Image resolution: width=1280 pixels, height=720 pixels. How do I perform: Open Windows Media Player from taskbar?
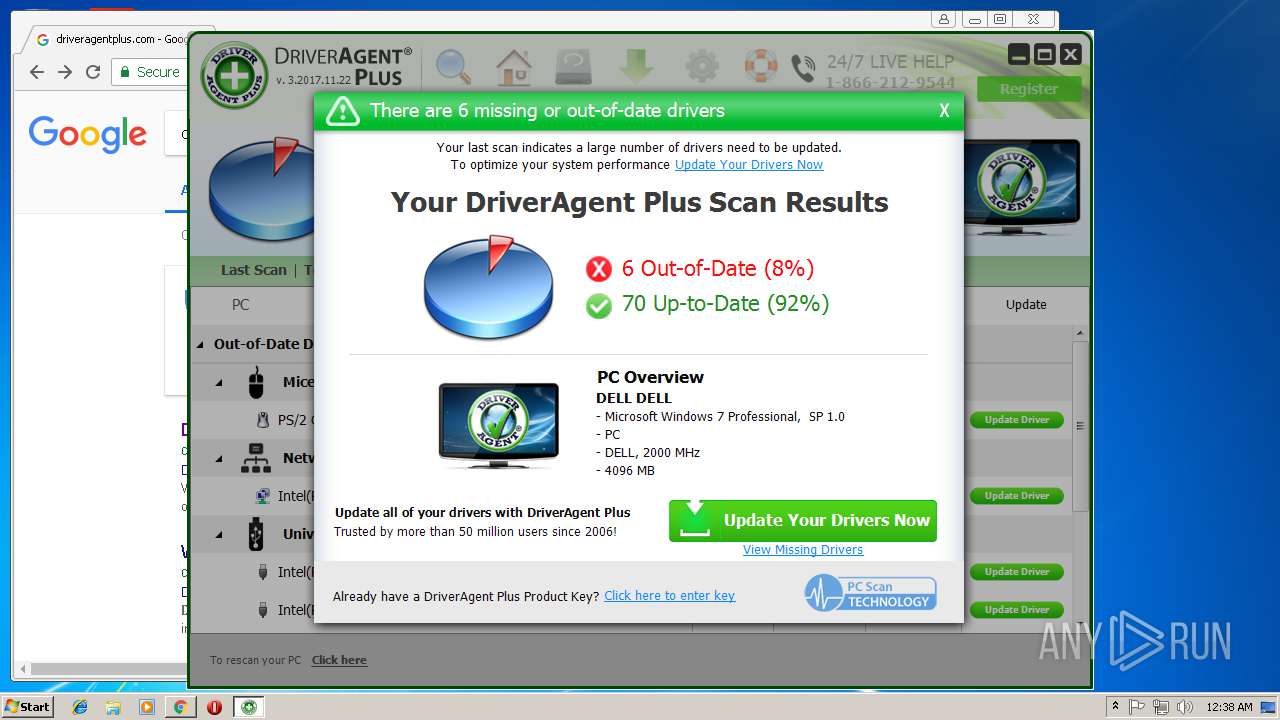click(x=147, y=707)
